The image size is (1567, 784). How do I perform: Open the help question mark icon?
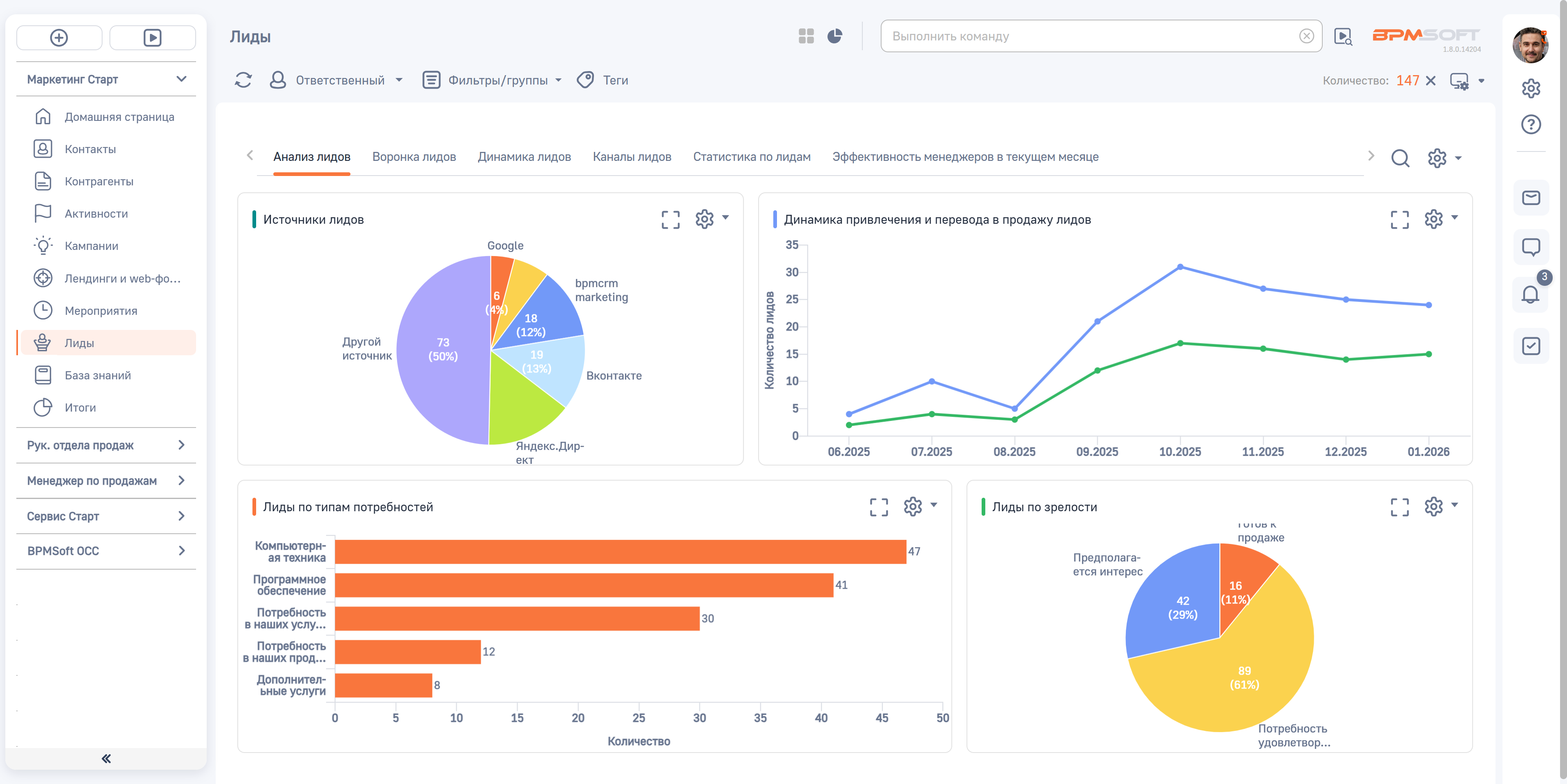[x=1531, y=125]
